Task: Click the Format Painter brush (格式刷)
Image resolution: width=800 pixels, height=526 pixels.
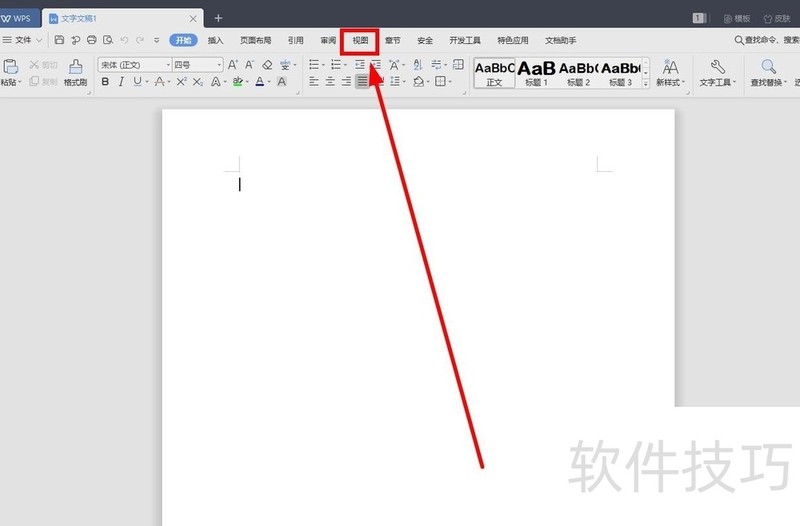Action: pos(76,72)
